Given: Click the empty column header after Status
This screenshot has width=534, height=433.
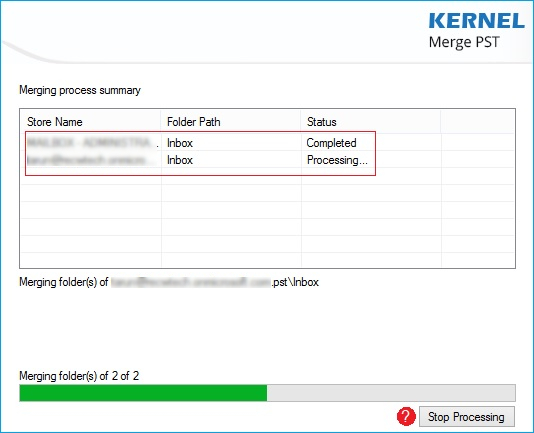Looking at the screenshot, I should [477, 122].
